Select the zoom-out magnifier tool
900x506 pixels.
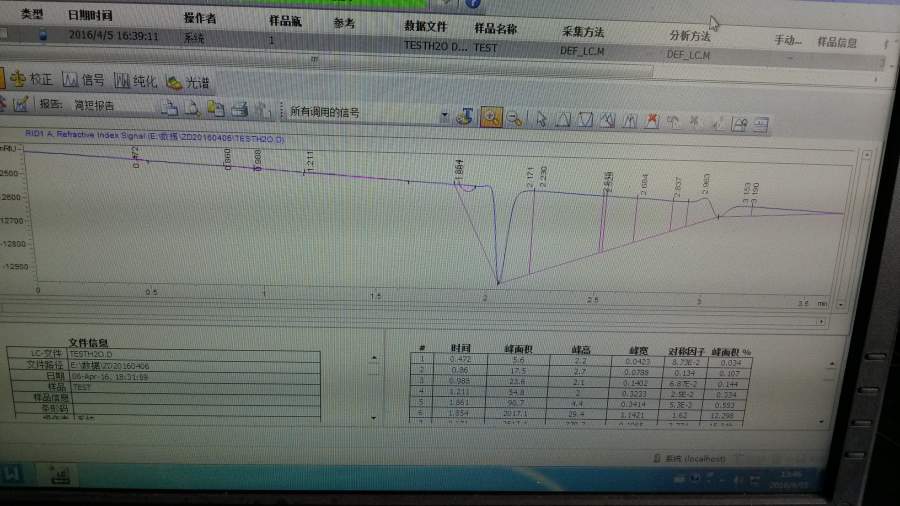coord(515,119)
